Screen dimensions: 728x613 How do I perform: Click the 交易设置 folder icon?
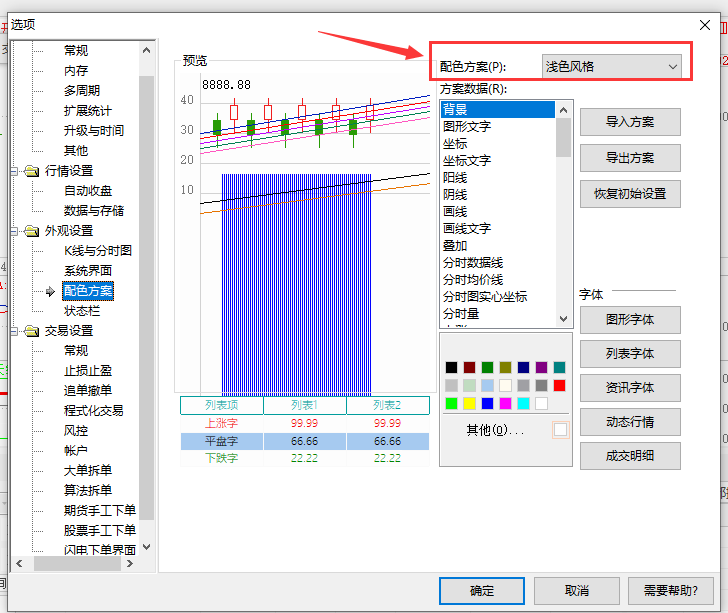[x=32, y=331]
